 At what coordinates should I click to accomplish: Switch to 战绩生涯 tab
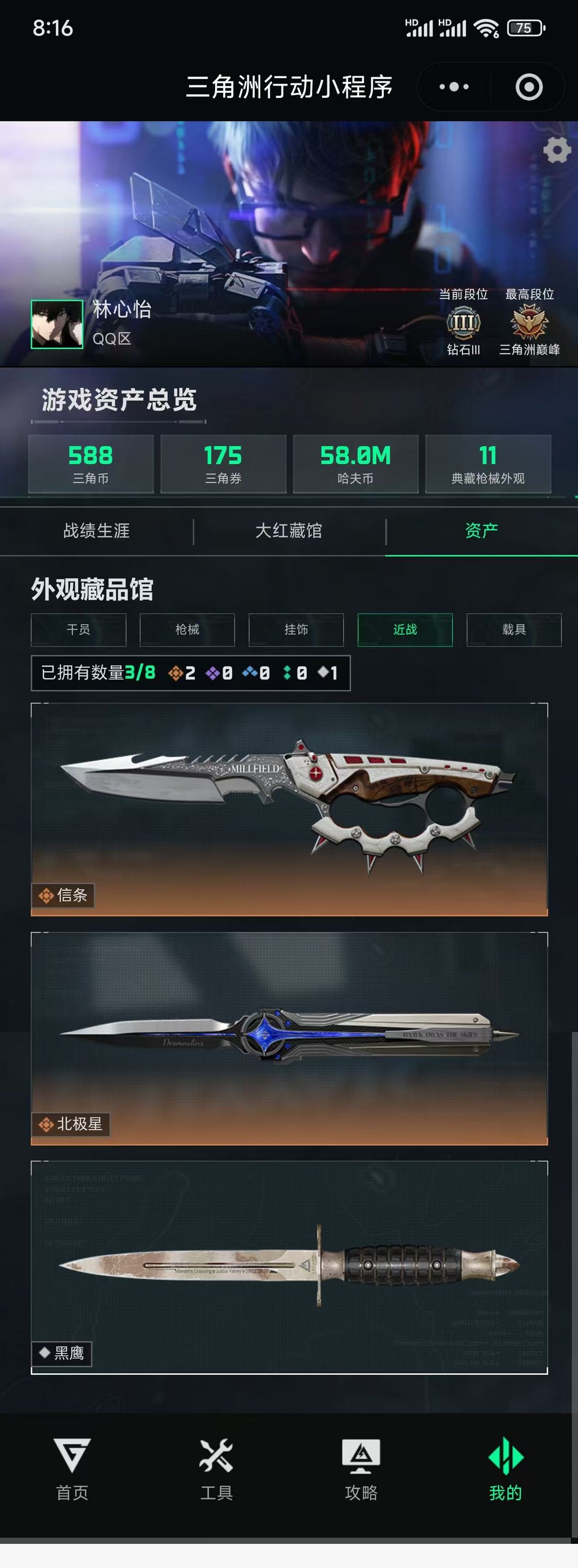coord(96,531)
